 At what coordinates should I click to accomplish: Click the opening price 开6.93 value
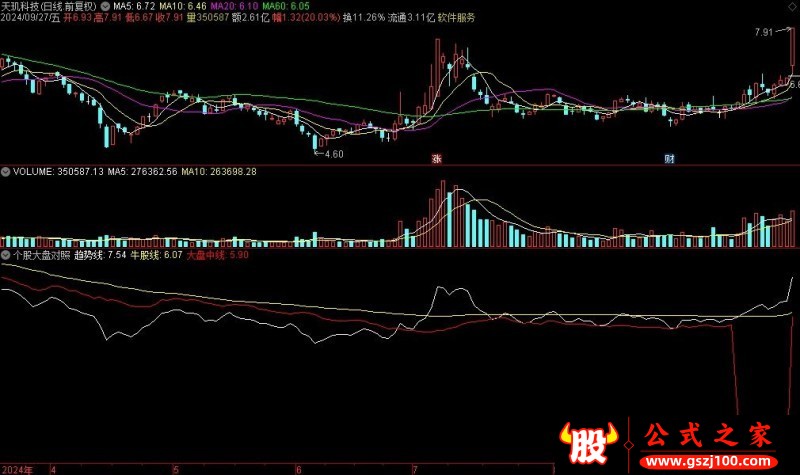click(78, 18)
